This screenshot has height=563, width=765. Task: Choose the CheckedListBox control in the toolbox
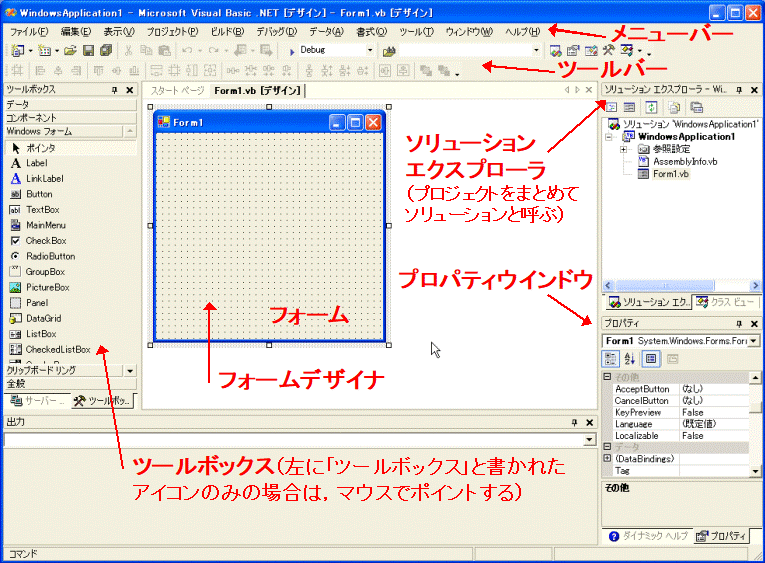coord(57,349)
